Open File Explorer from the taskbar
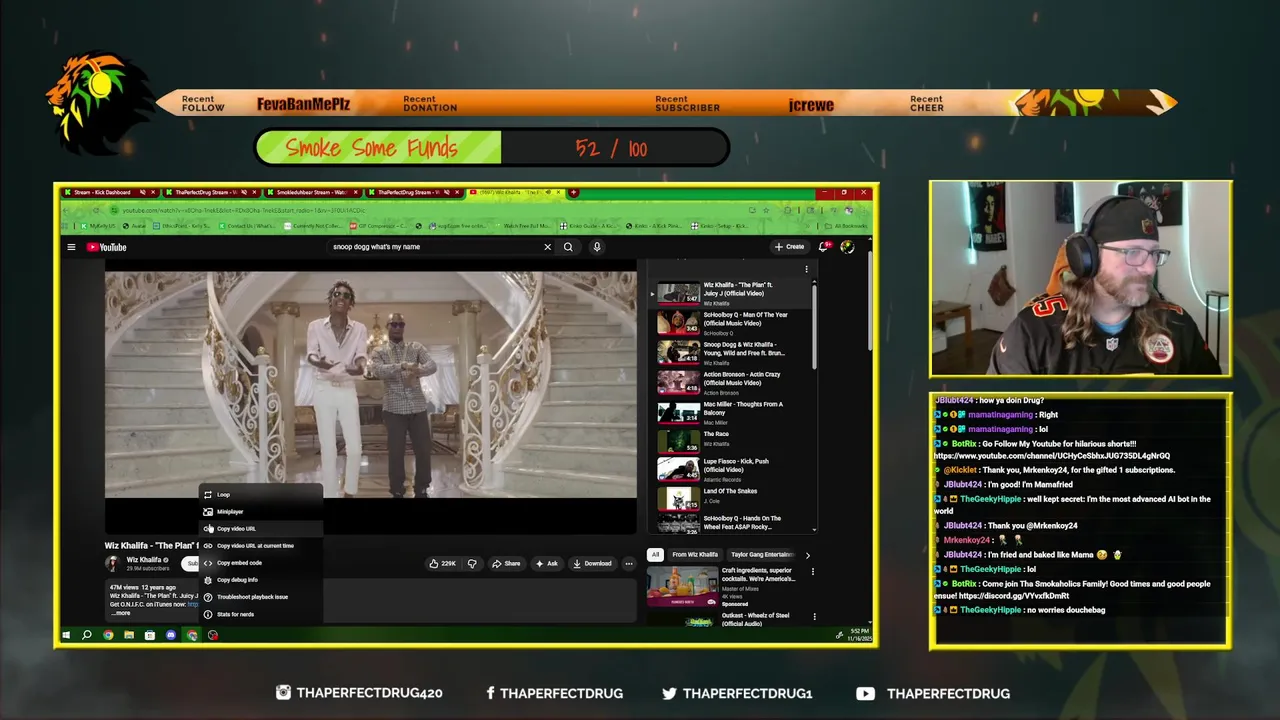Screen dimensions: 1280x720 tap(129, 635)
